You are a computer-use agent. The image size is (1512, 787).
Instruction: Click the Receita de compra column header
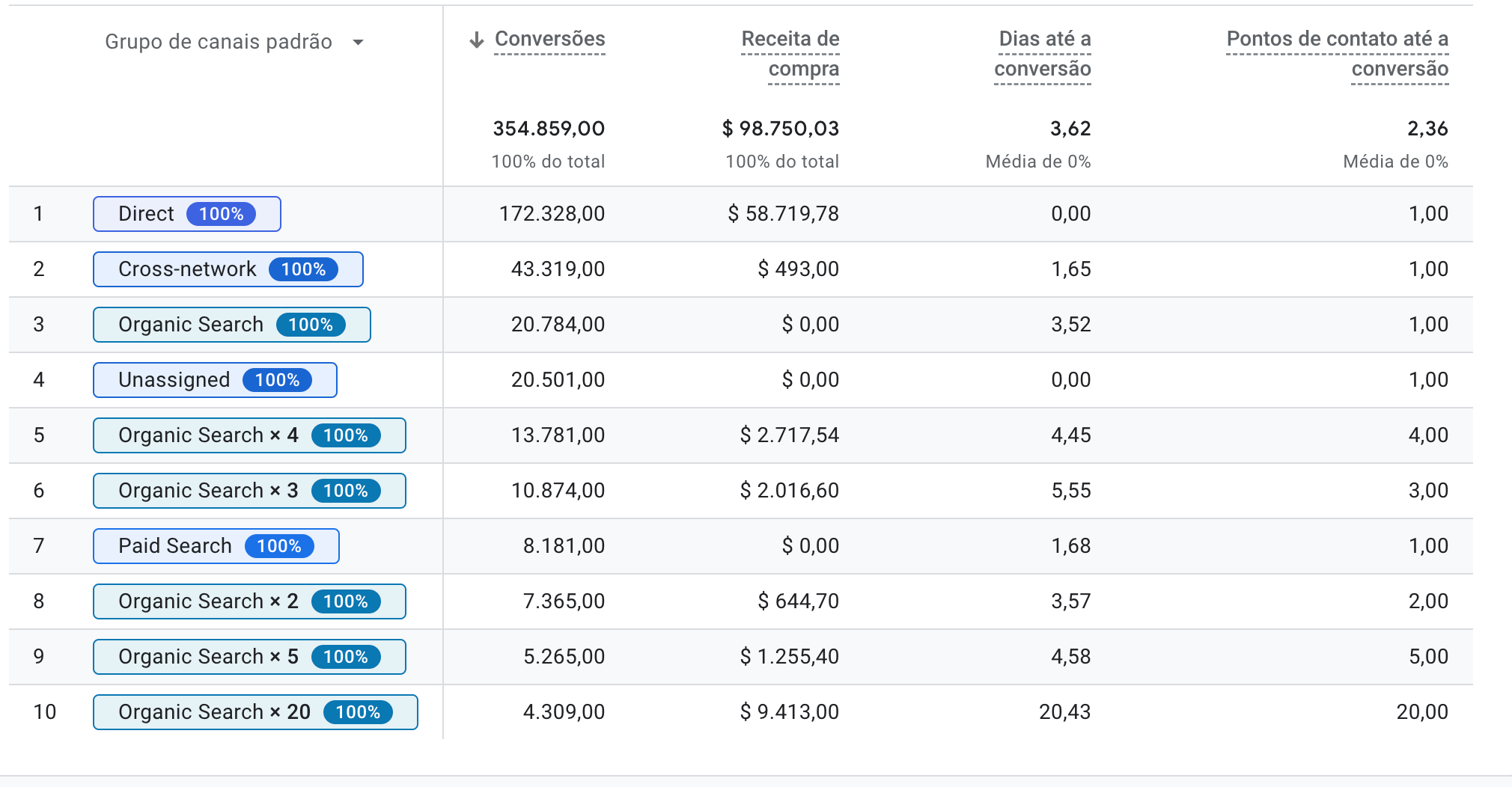(790, 53)
